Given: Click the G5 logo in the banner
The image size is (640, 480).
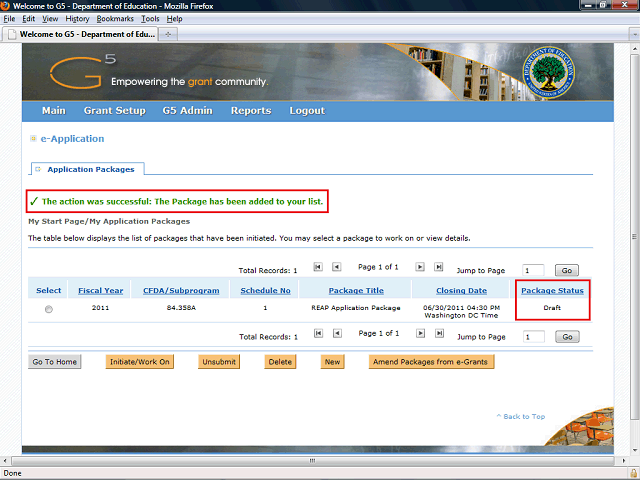Looking at the screenshot, I should pyautogui.click(x=83, y=72).
